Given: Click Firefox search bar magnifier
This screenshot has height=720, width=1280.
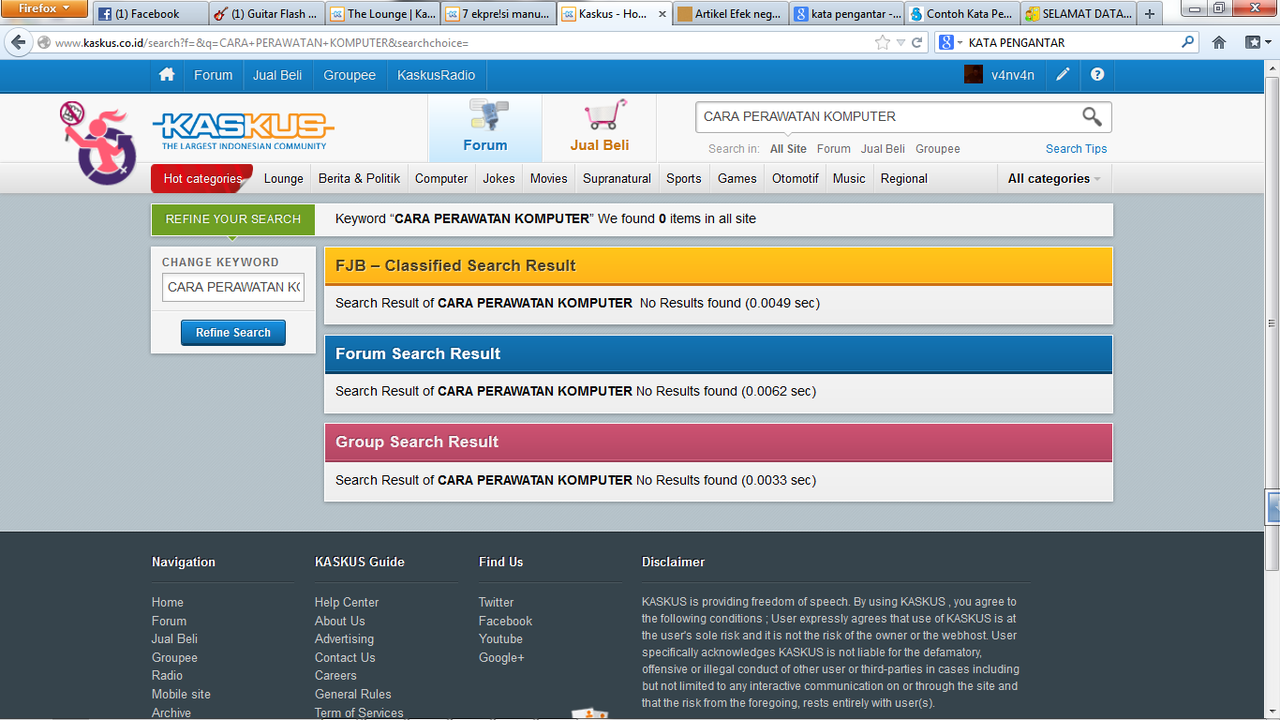Looking at the screenshot, I should pos(1188,43).
